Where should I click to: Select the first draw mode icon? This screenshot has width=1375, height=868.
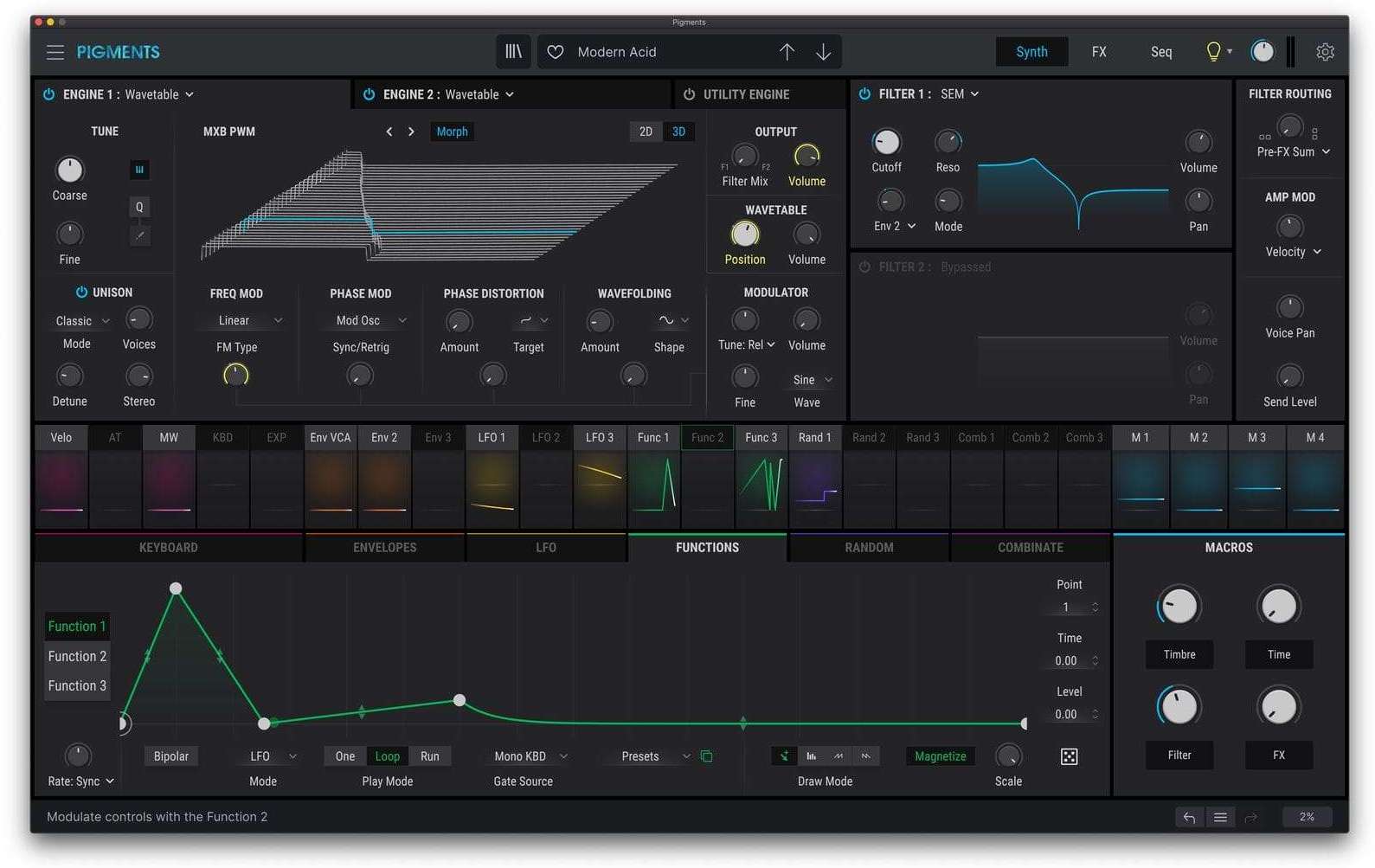click(x=785, y=756)
